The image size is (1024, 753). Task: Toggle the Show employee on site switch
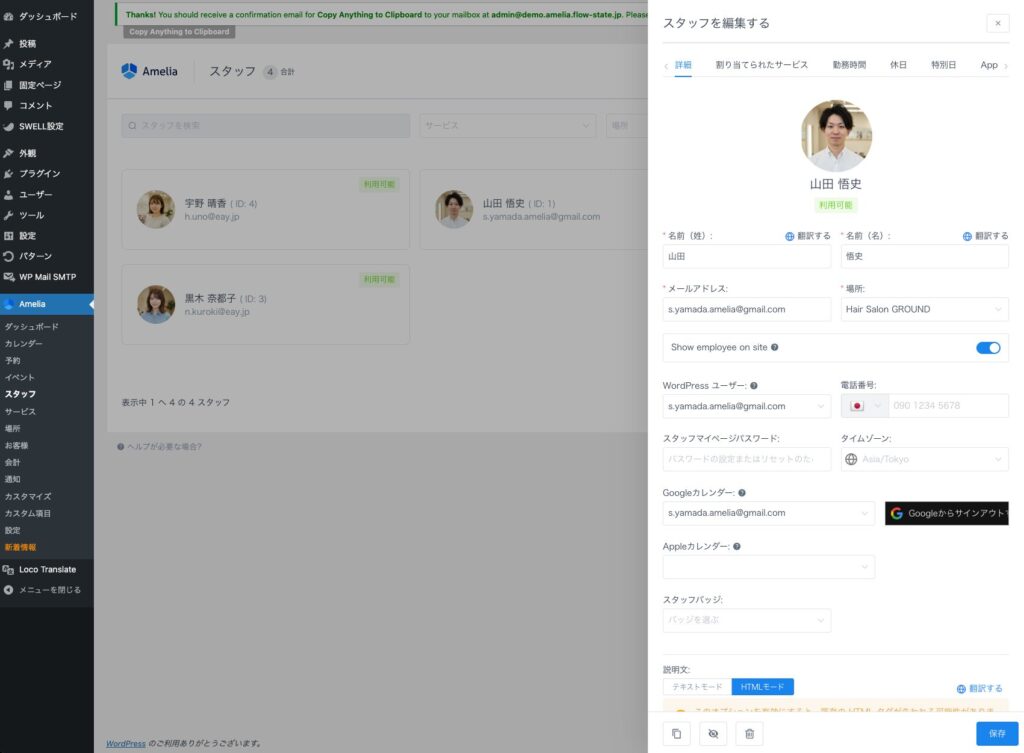(x=987, y=348)
